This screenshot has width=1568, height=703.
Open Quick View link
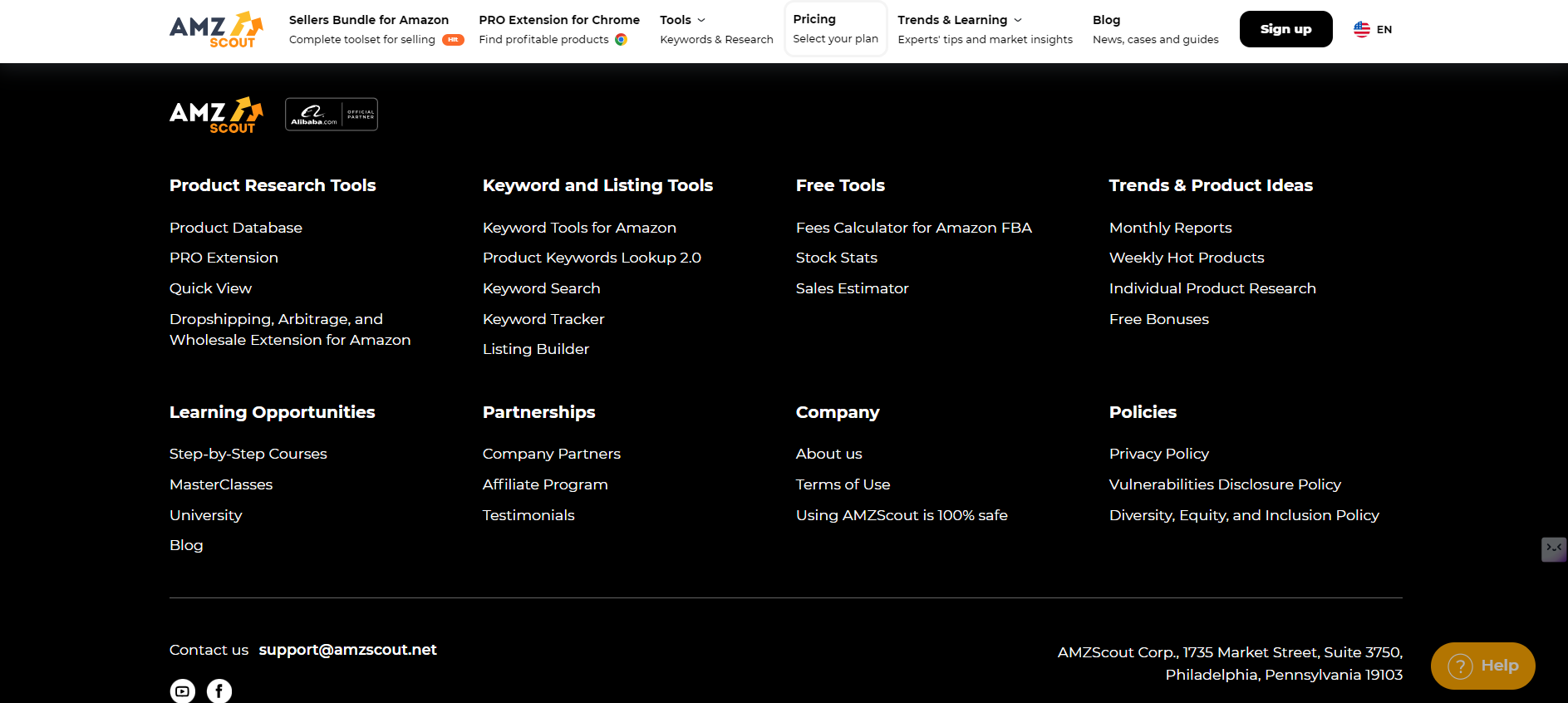click(x=210, y=288)
